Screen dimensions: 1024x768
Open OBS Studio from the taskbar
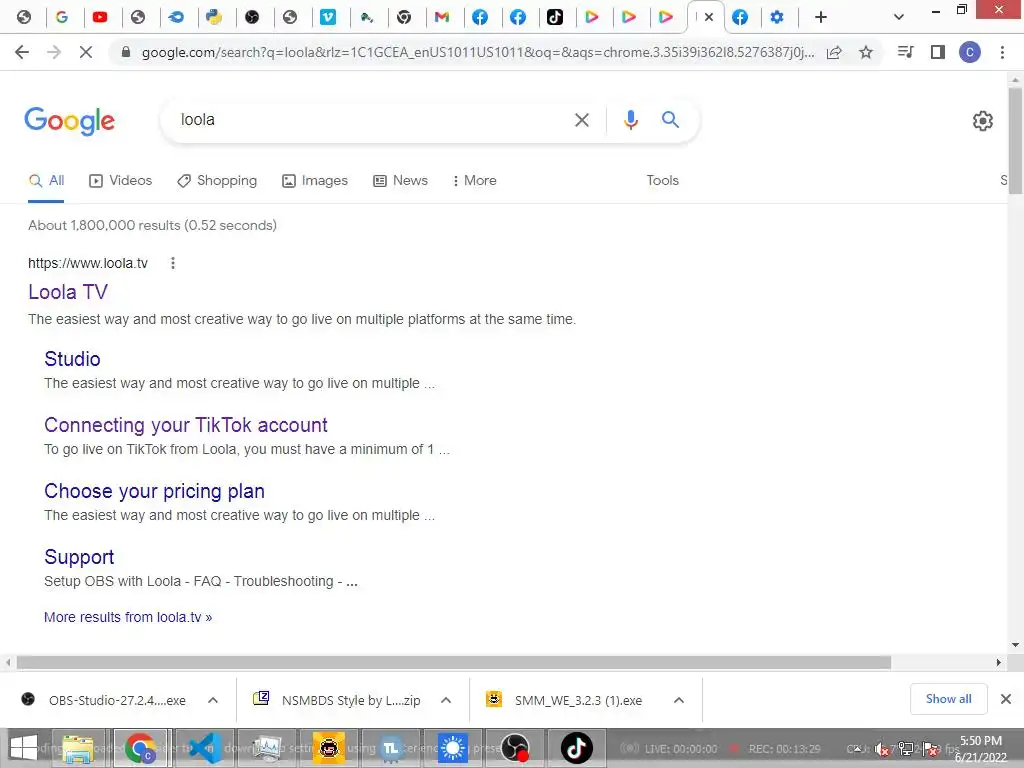(515, 748)
